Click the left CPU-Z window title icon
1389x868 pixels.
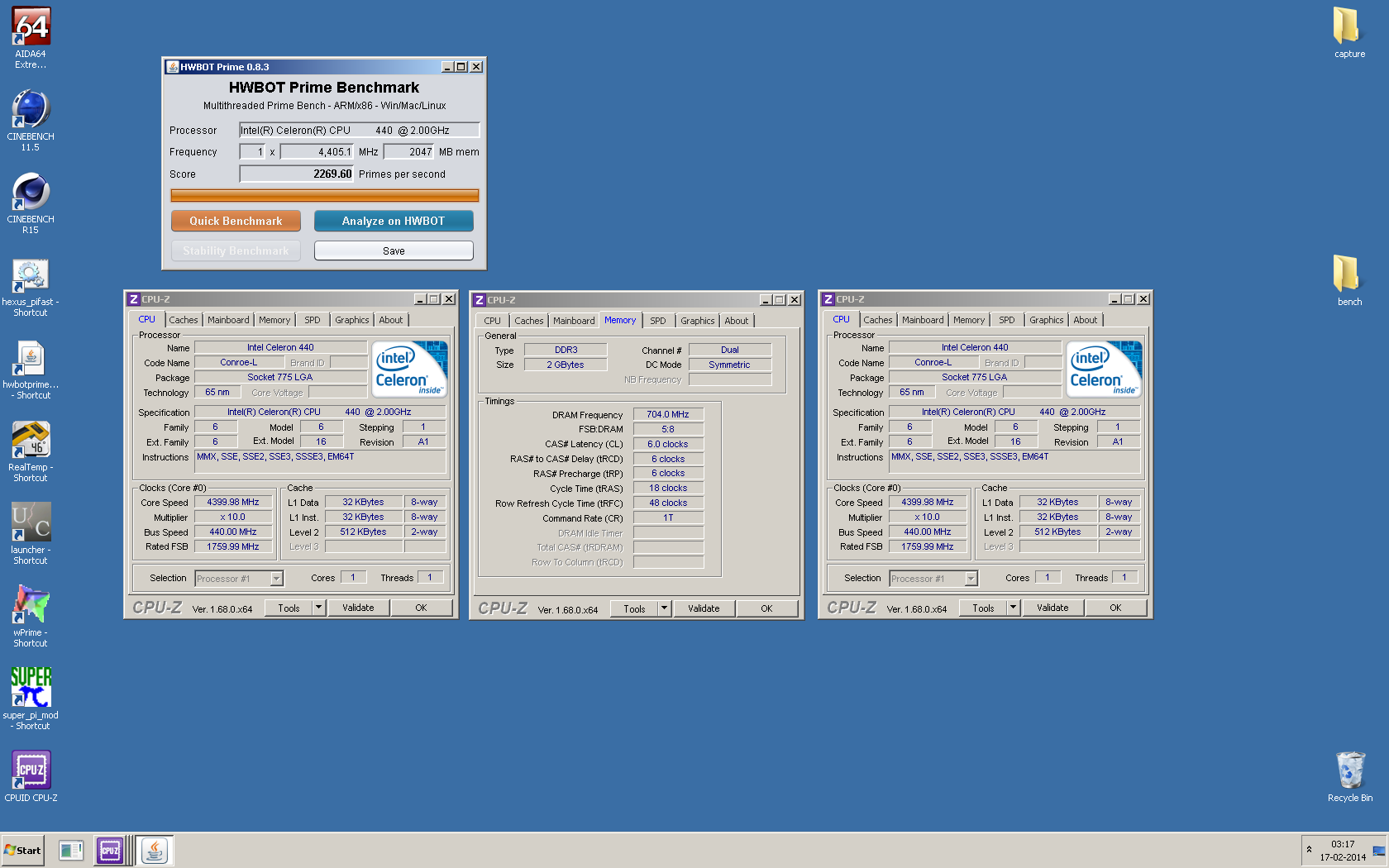[x=133, y=299]
